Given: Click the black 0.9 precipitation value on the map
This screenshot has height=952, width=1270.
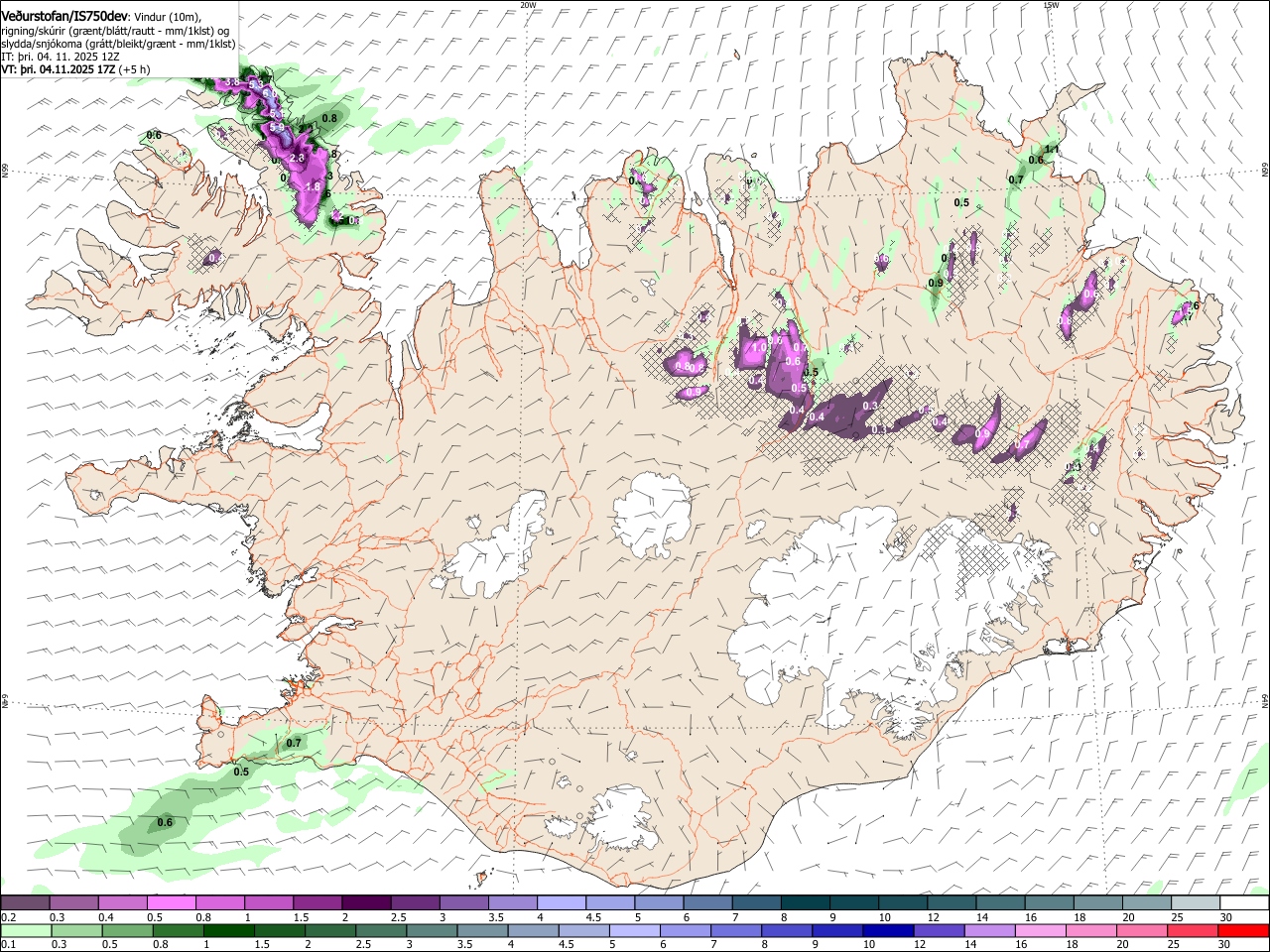Looking at the screenshot, I should [x=936, y=283].
